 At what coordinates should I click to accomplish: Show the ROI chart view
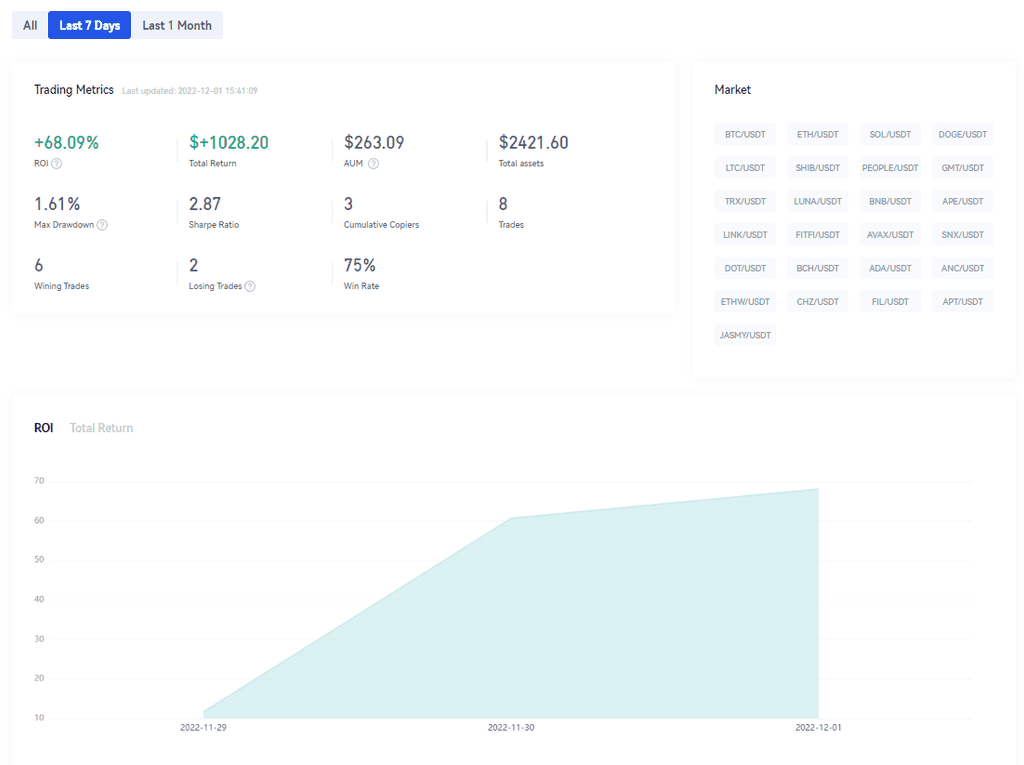click(44, 428)
